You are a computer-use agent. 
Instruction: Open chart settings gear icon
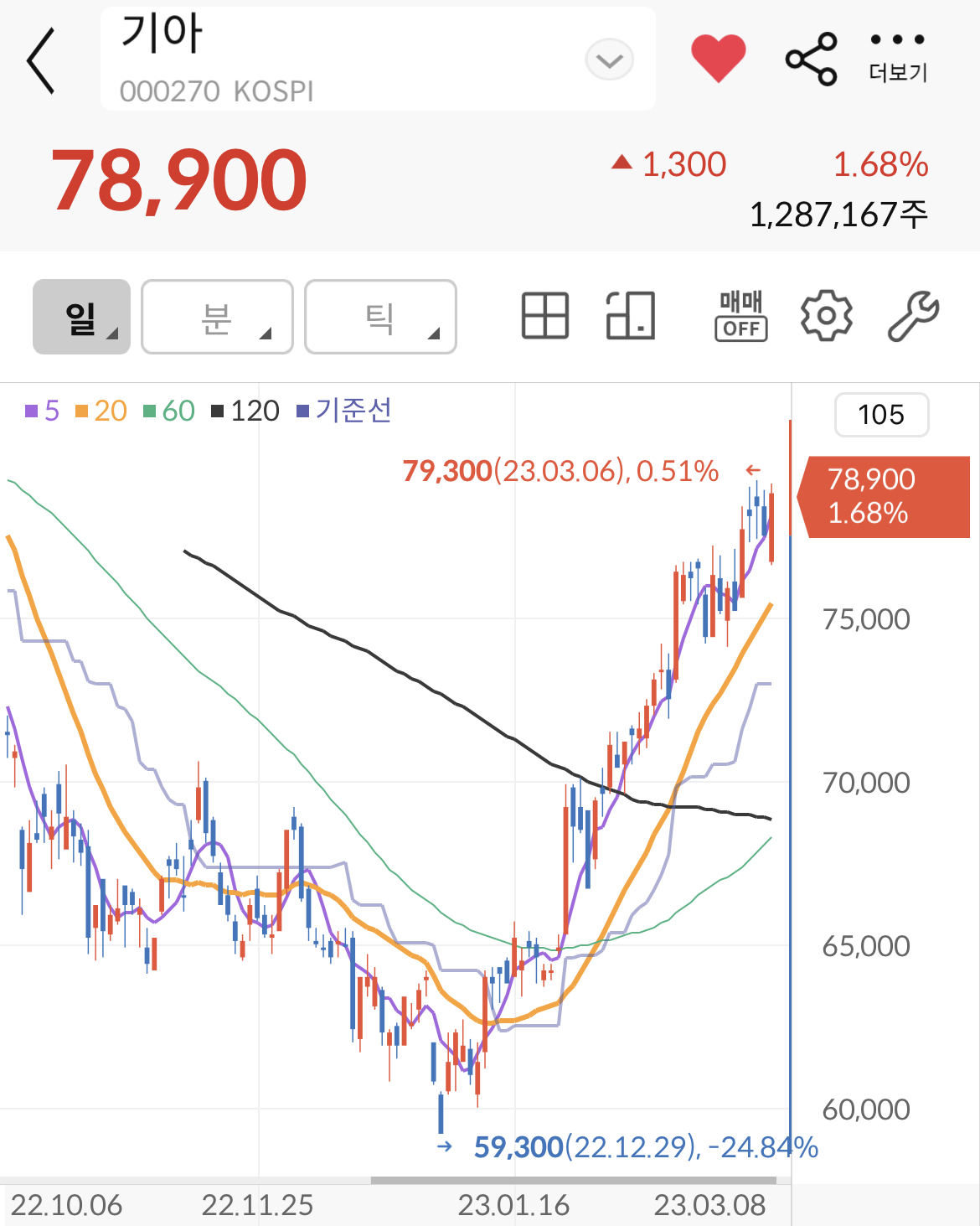(x=827, y=316)
